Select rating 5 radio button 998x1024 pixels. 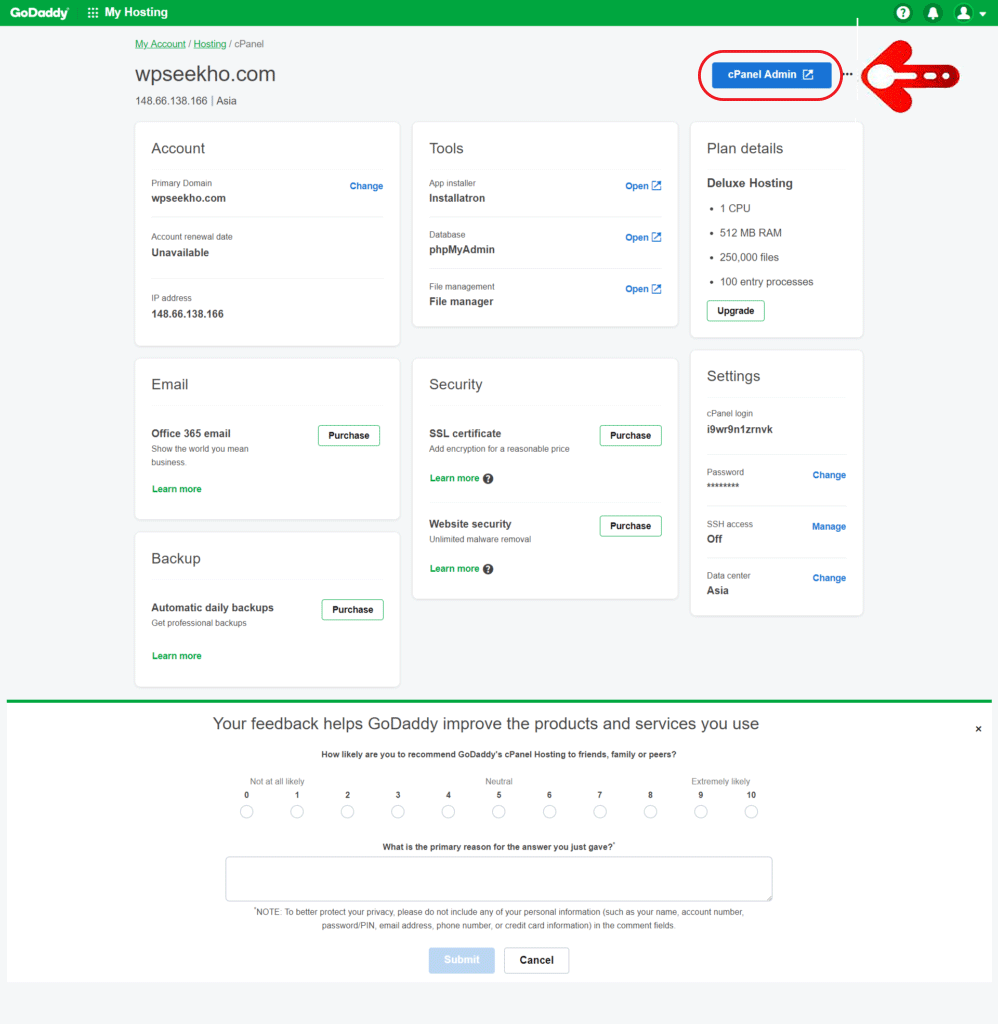click(499, 812)
